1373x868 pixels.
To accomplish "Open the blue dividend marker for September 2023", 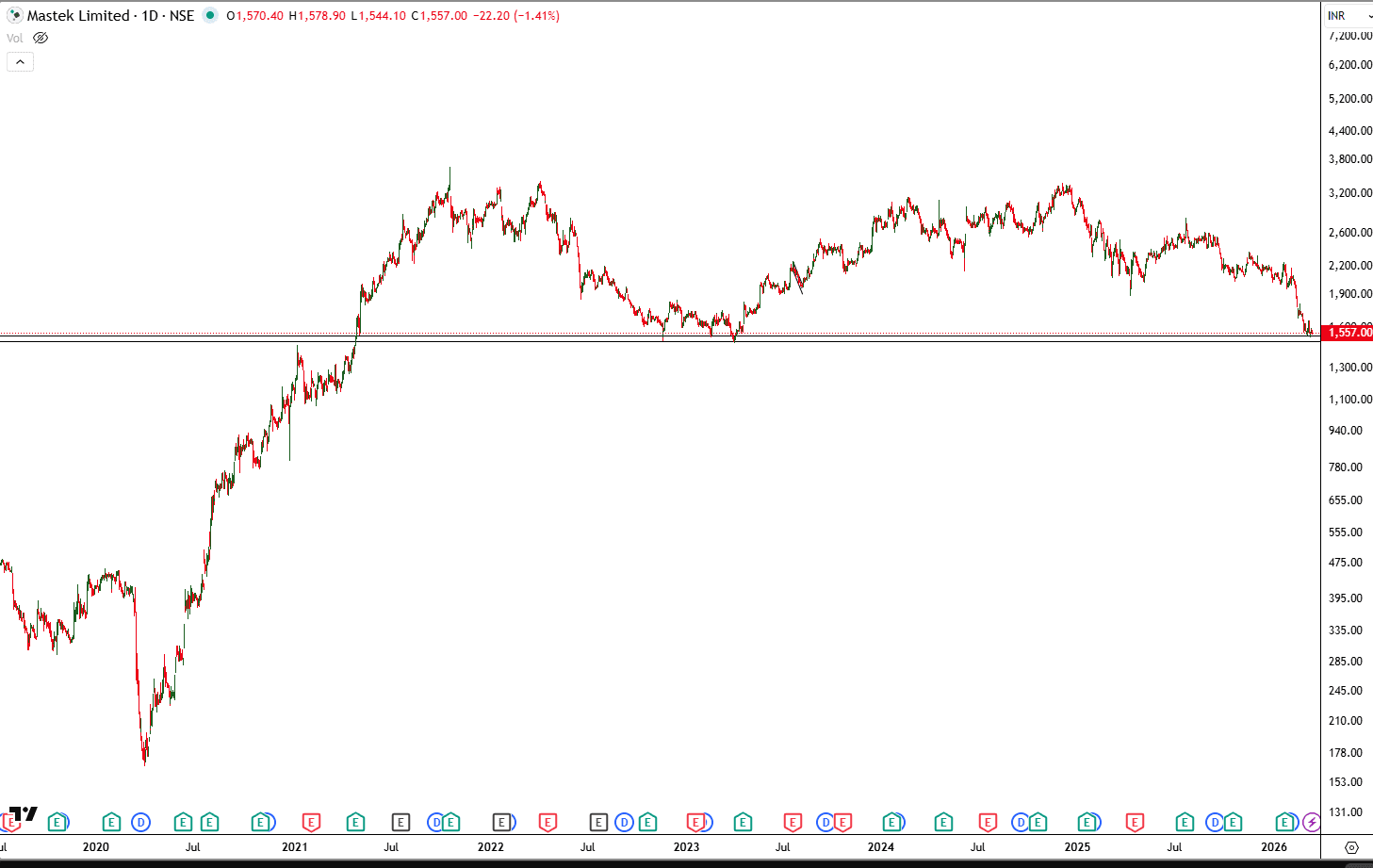I will click(x=825, y=823).
